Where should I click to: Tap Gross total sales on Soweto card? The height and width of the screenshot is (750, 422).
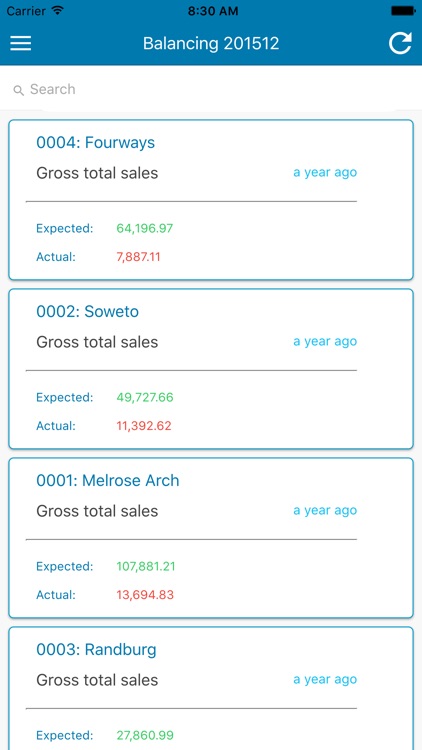click(x=97, y=342)
